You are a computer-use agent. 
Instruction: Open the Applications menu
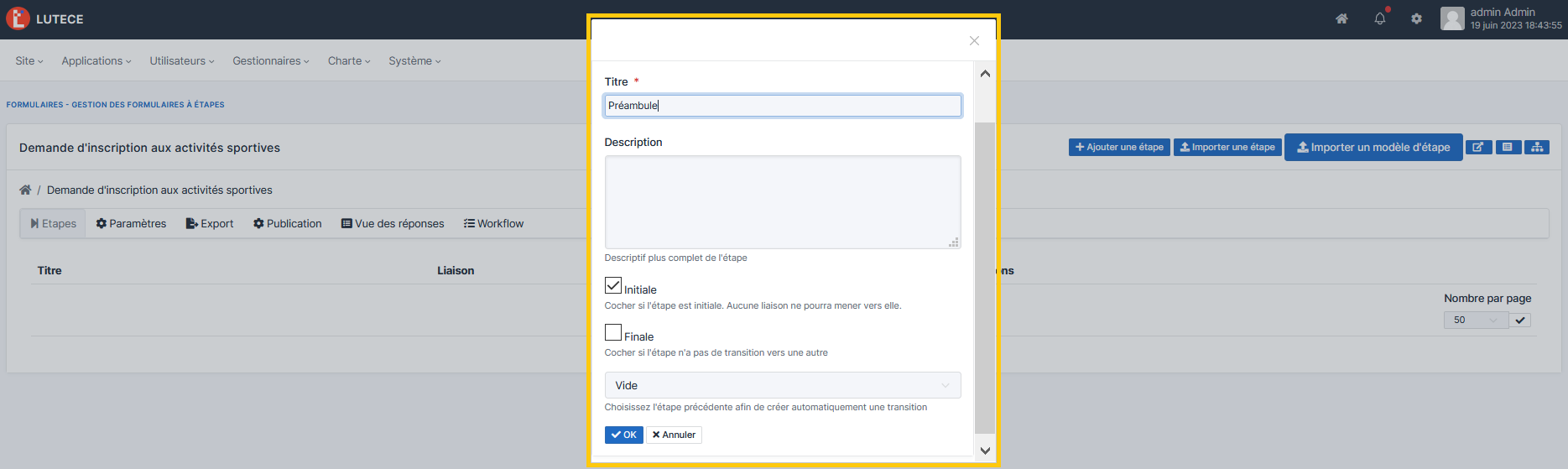(96, 61)
